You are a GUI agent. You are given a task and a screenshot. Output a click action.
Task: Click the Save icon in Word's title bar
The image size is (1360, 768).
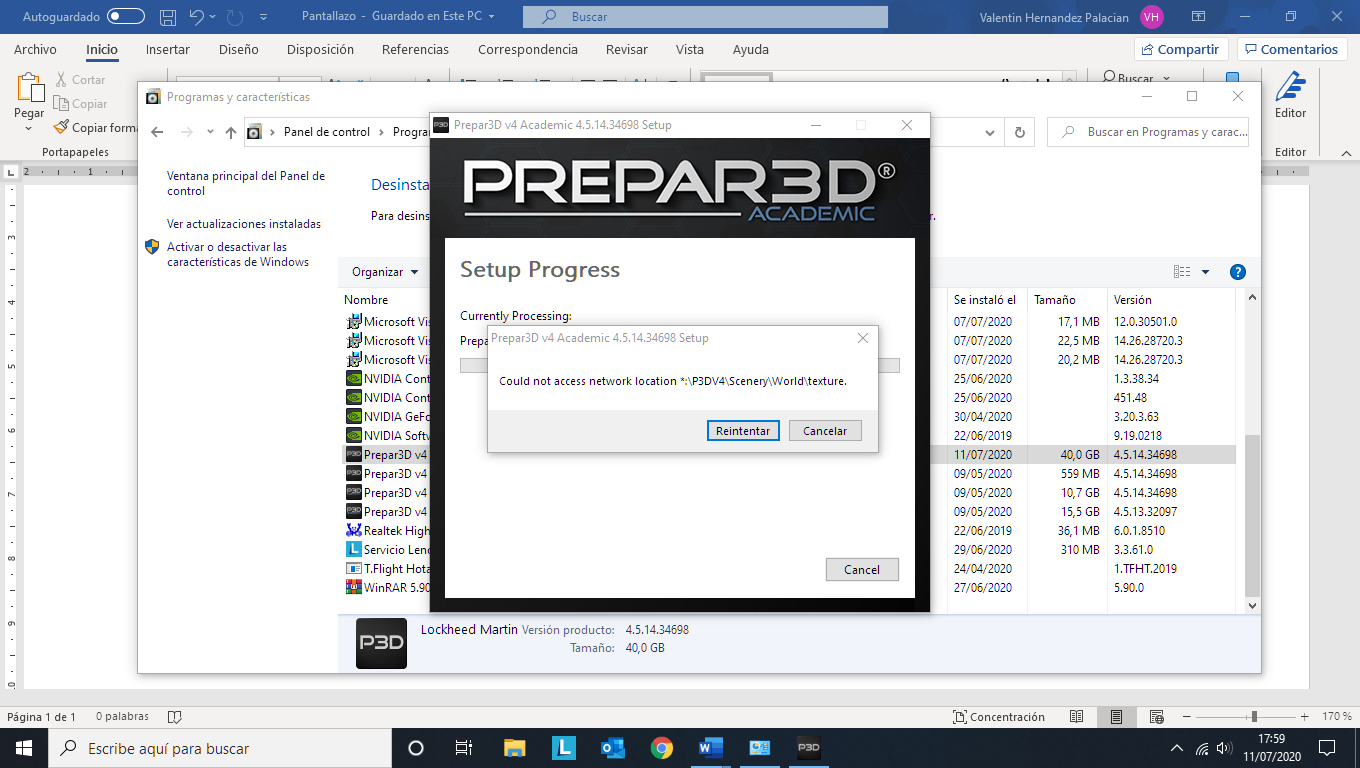point(168,17)
